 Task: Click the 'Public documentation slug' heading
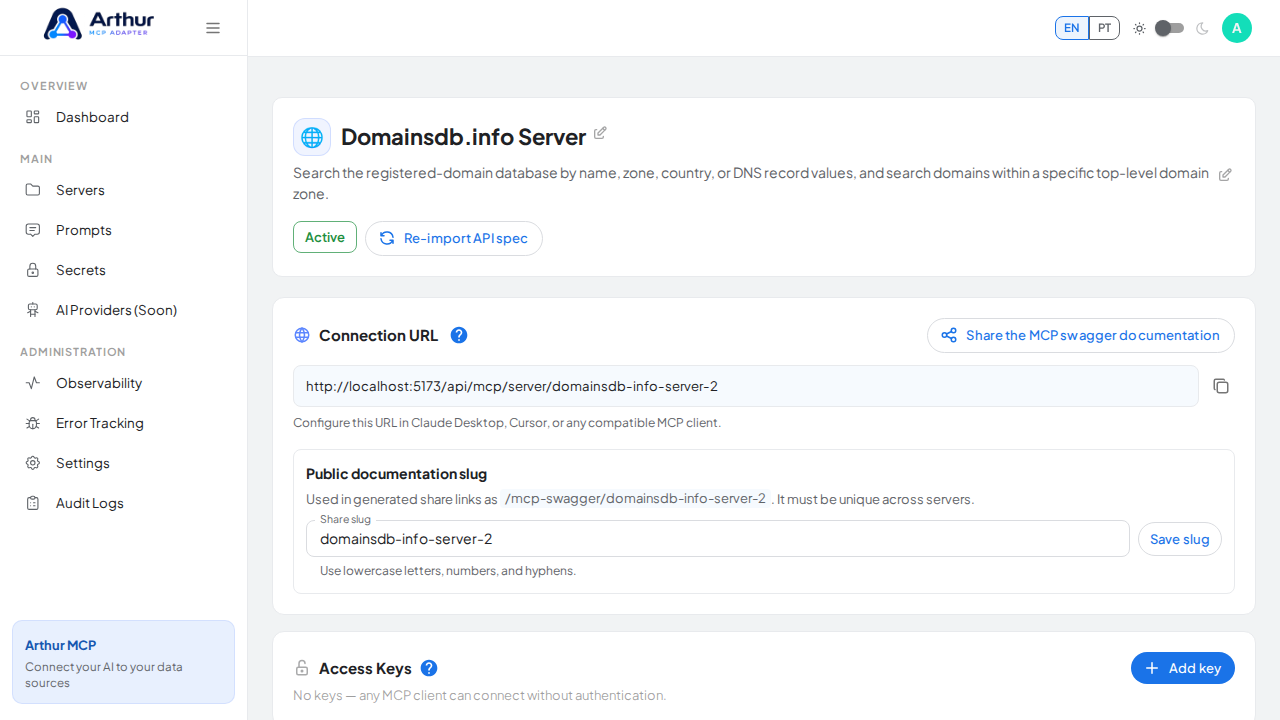pyautogui.click(x=396, y=474)
